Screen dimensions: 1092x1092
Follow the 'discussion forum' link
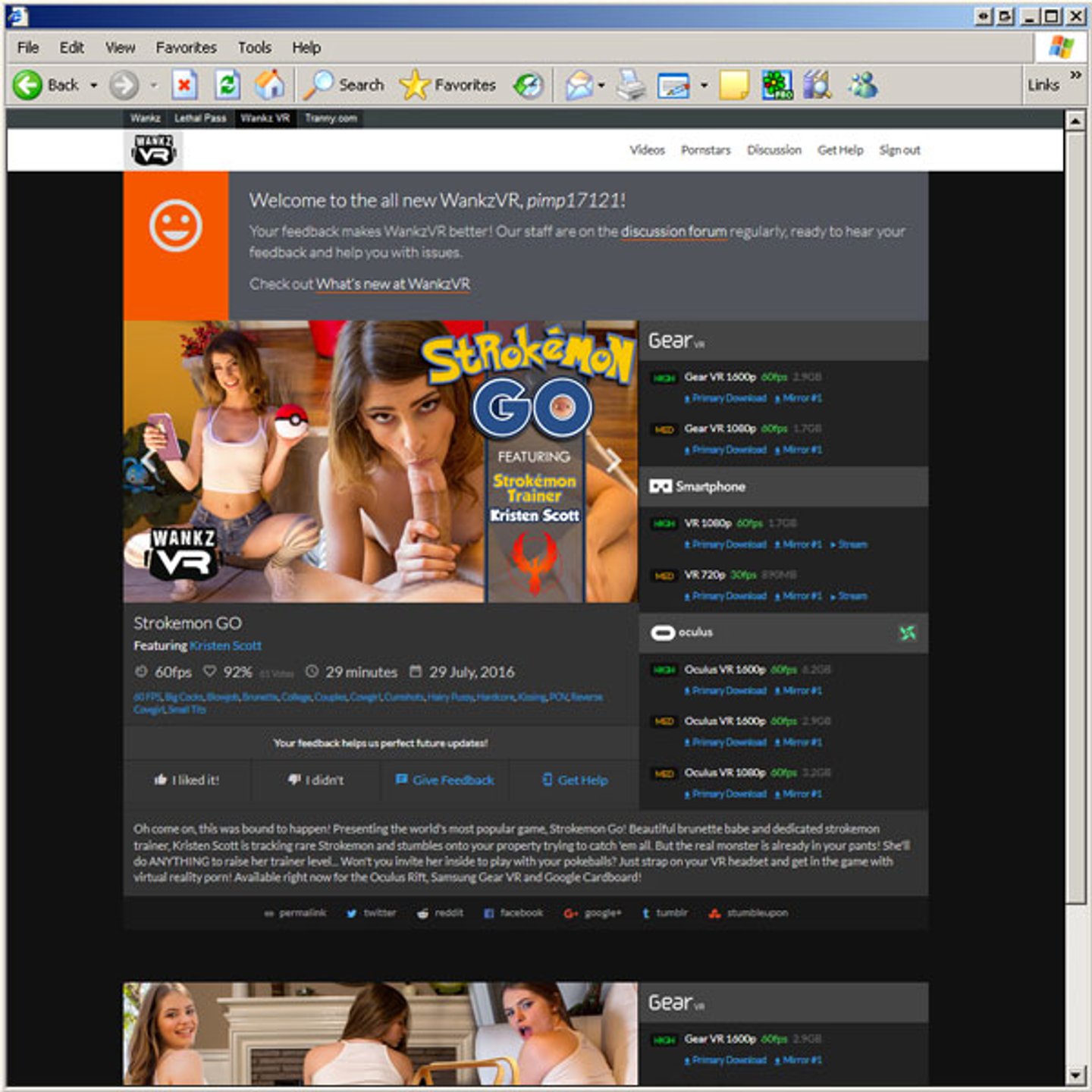point(673,231)
